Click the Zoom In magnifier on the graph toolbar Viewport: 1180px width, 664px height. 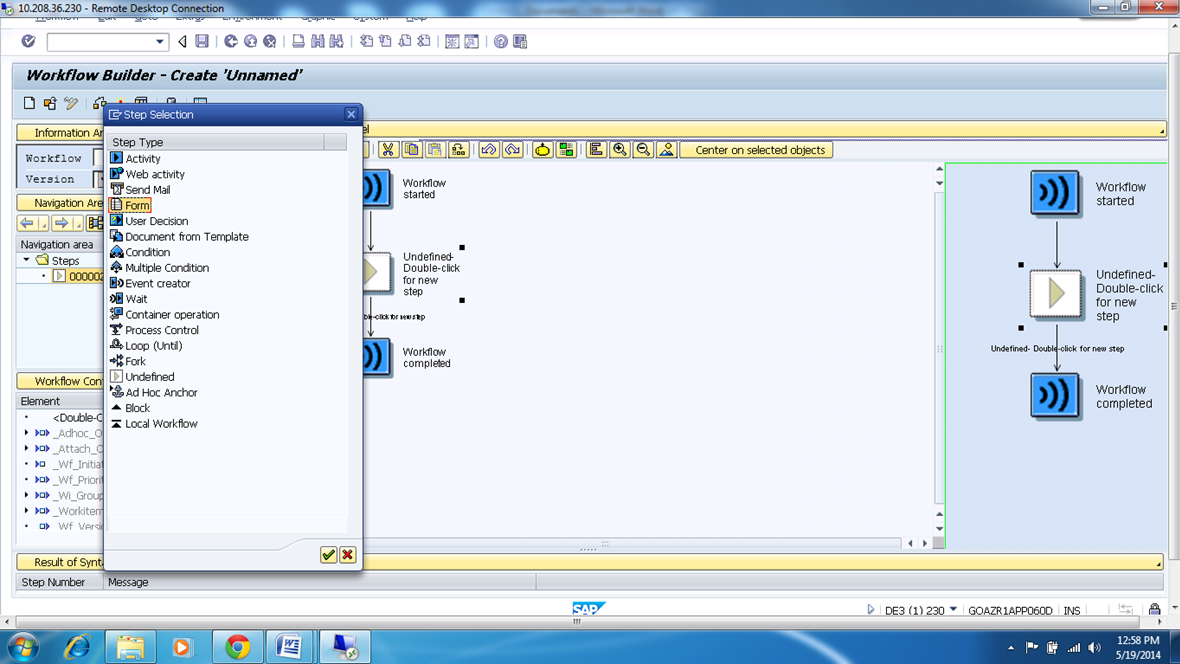pyautogui.click(x=618, y=148)
